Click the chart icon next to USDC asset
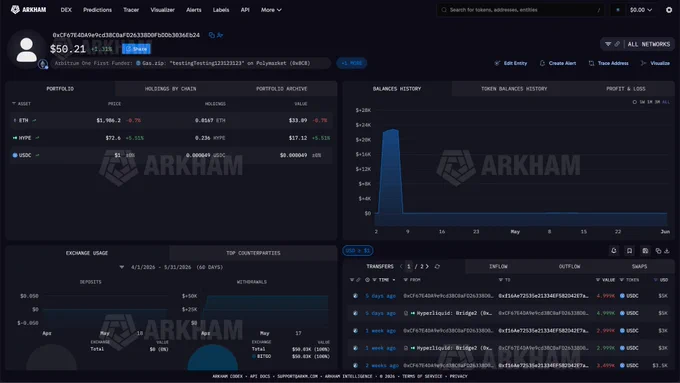Viewport: 680px width, 383px height. [x=37, y=155]
